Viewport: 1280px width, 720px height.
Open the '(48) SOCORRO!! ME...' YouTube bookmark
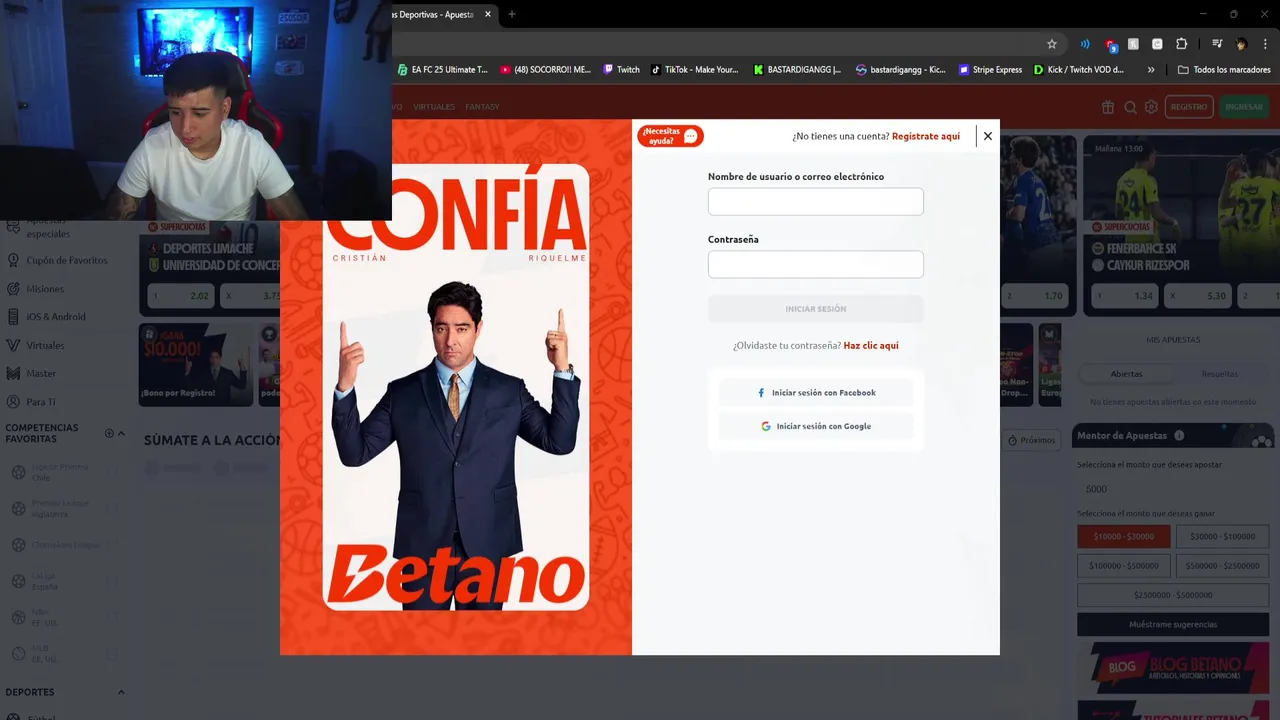[546, 70]
